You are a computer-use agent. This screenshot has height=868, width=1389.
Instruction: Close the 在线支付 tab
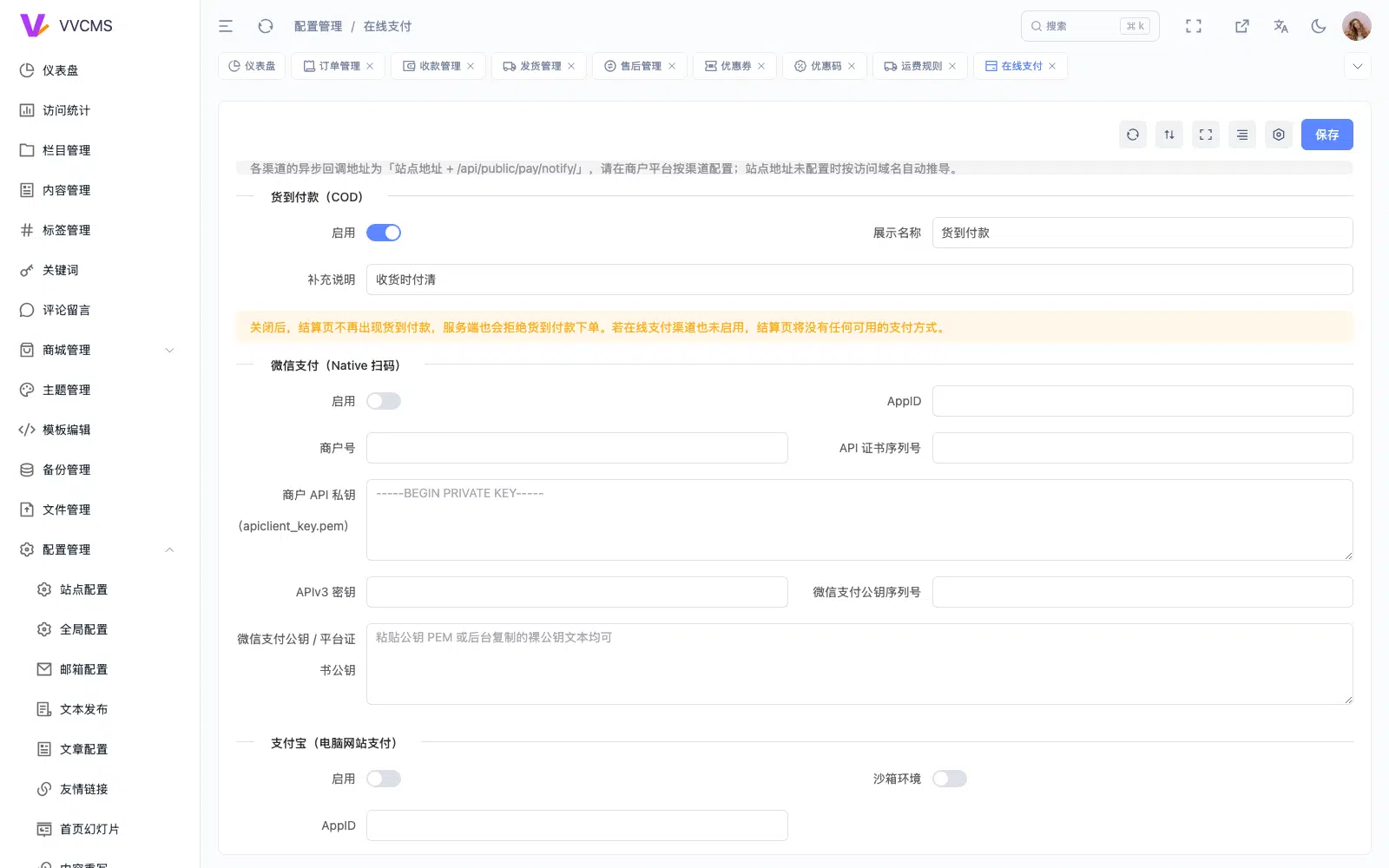[1052, 66]
